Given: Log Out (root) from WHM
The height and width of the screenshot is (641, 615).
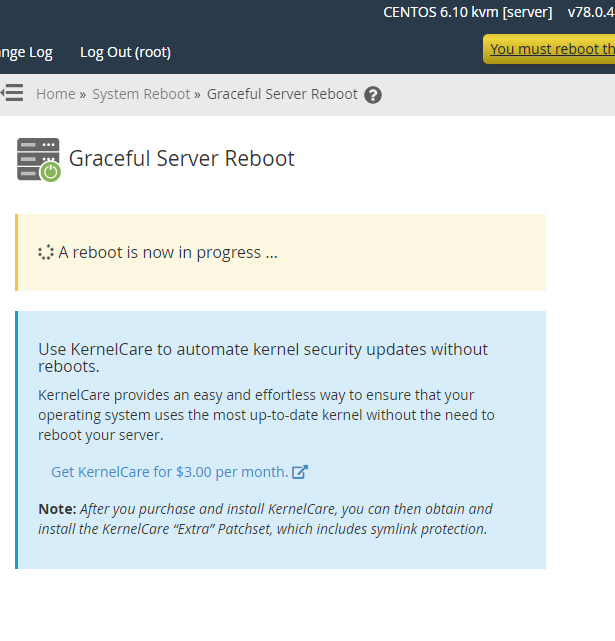Looking at the screenshot, I should [125, 52].
